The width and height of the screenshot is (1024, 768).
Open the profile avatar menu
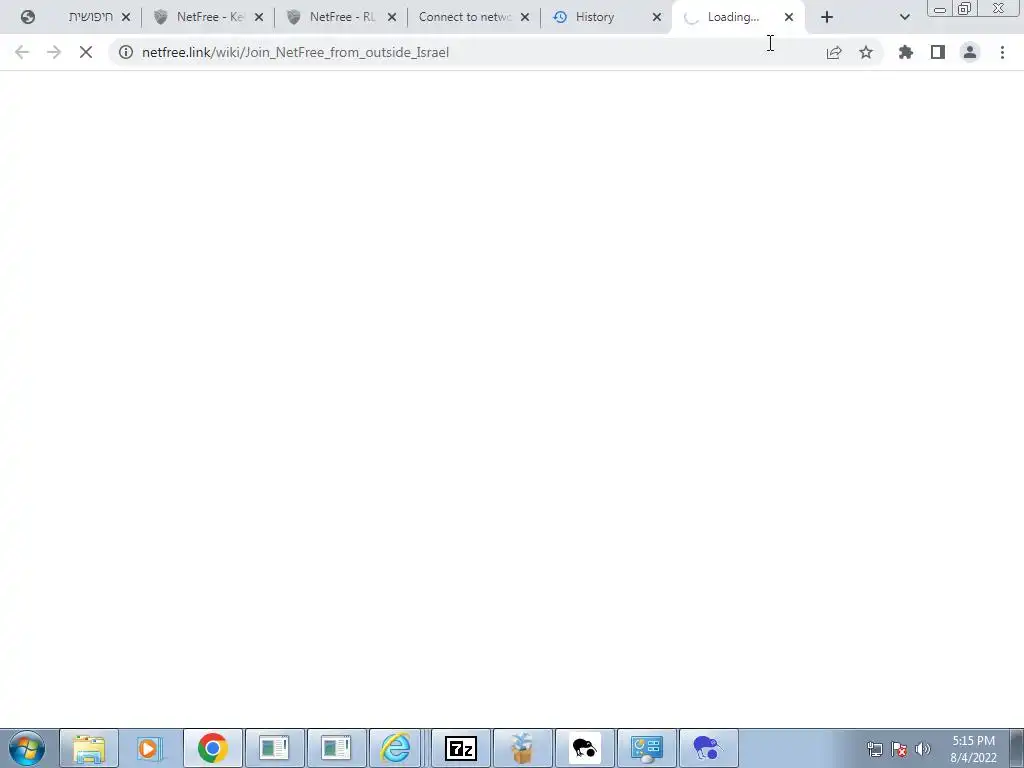(970, 52)
